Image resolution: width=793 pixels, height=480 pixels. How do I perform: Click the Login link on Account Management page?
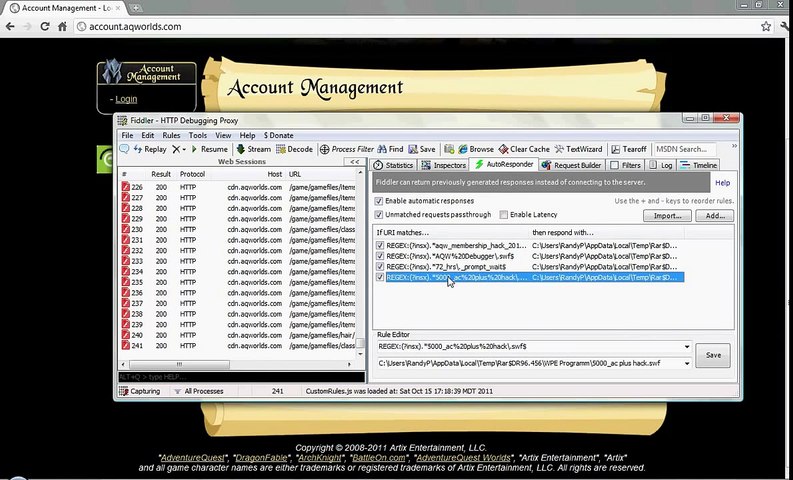pyautogui.click(x=126, y=99)
